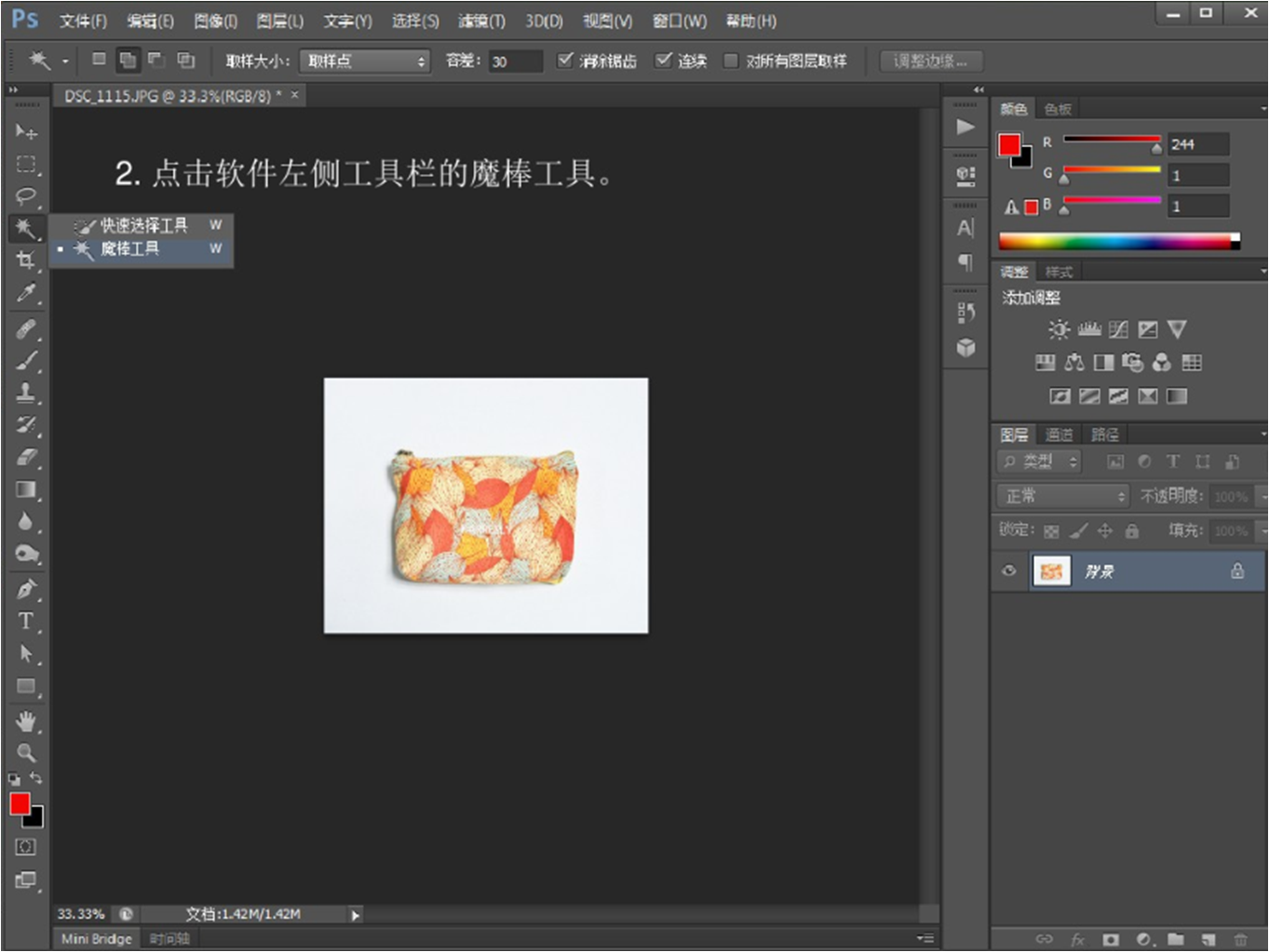Select the Hand tool

coord(26,721)
